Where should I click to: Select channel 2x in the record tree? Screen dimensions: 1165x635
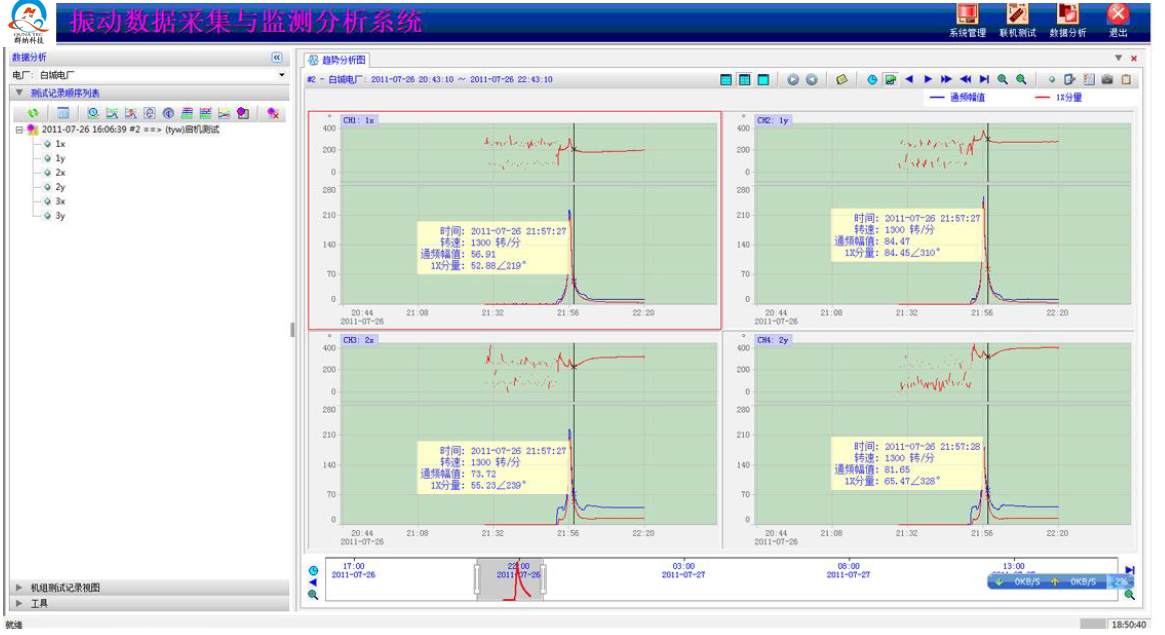(60, 173)
